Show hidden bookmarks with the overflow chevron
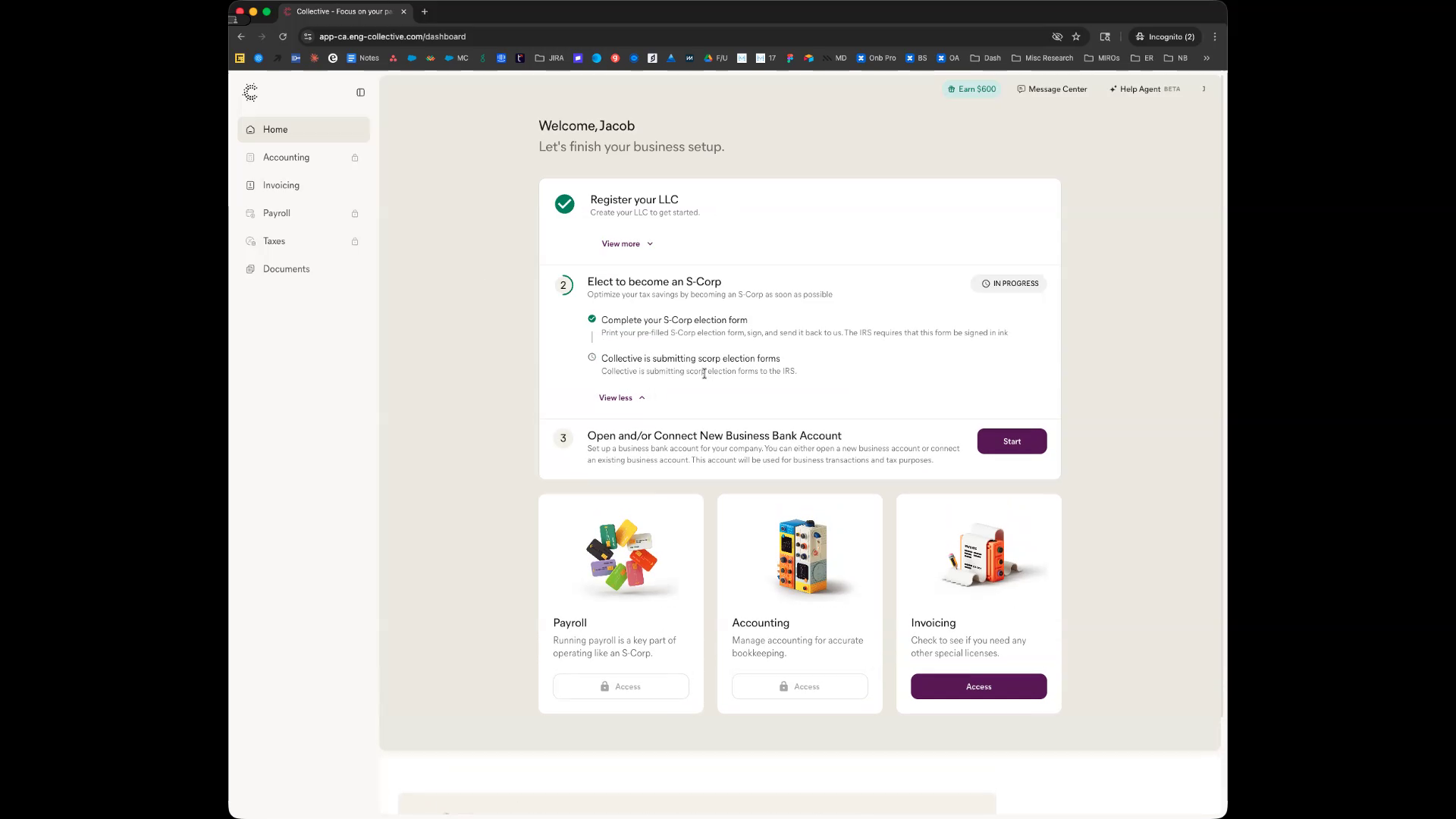Screen dimensions: 1456x819 click(x=1207, y=58)
